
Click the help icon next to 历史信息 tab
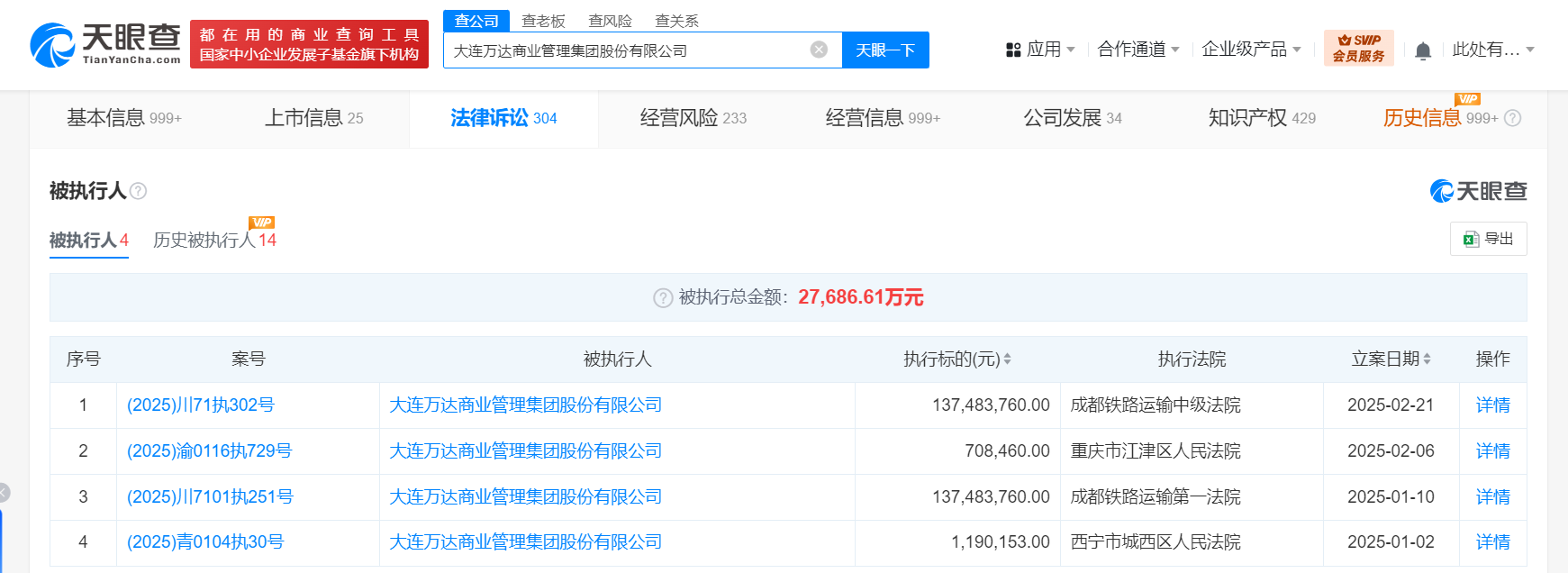click(1513, 118)
